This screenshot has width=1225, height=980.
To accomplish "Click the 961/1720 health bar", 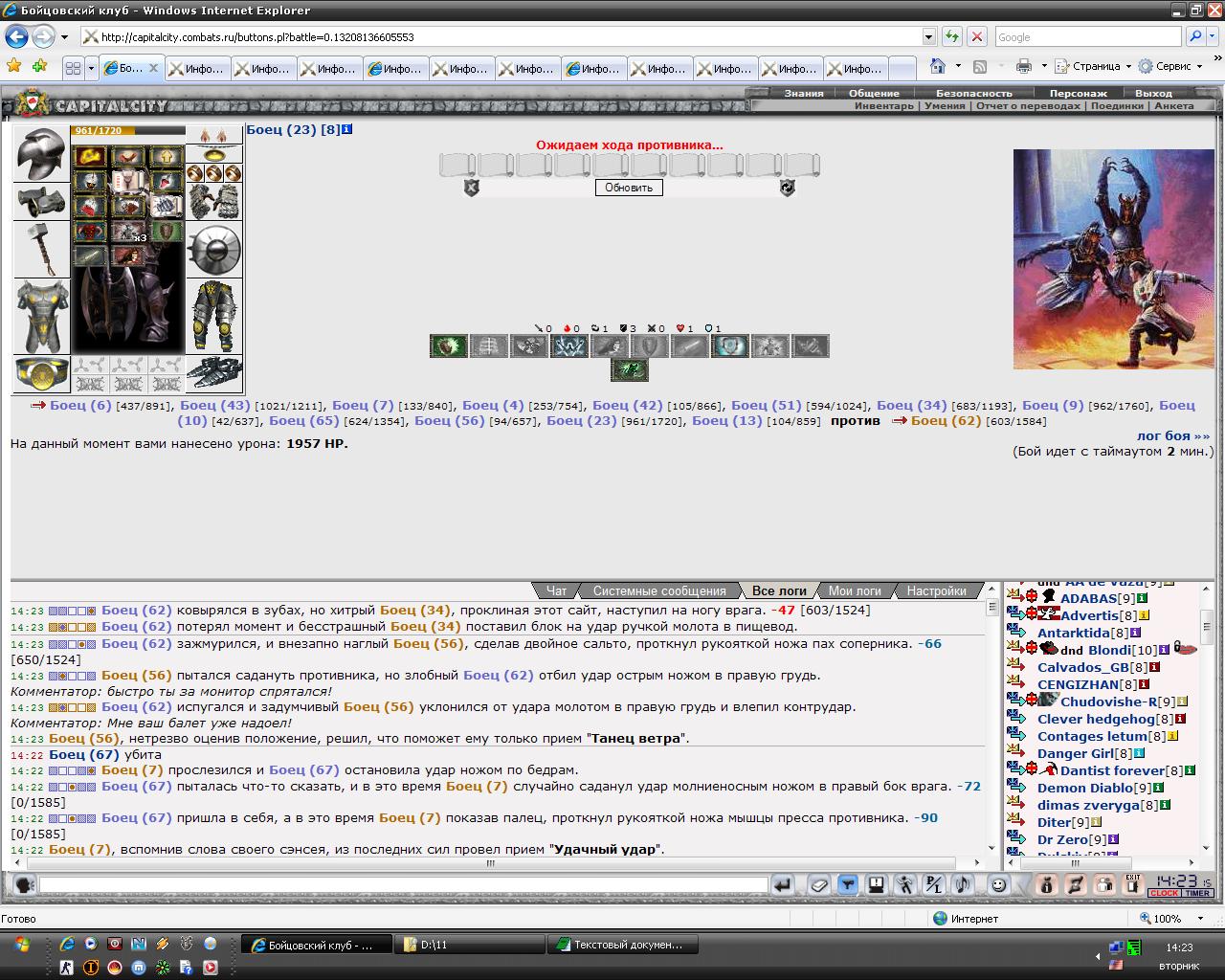I will click(x=127, y=130).
